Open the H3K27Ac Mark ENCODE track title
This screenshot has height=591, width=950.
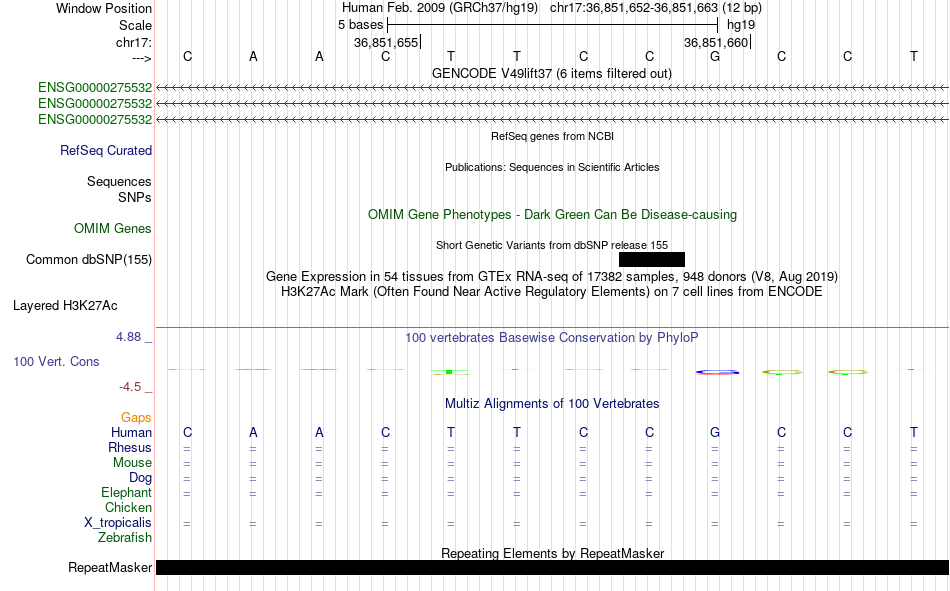pyautogui.click(x=552, y=292)
